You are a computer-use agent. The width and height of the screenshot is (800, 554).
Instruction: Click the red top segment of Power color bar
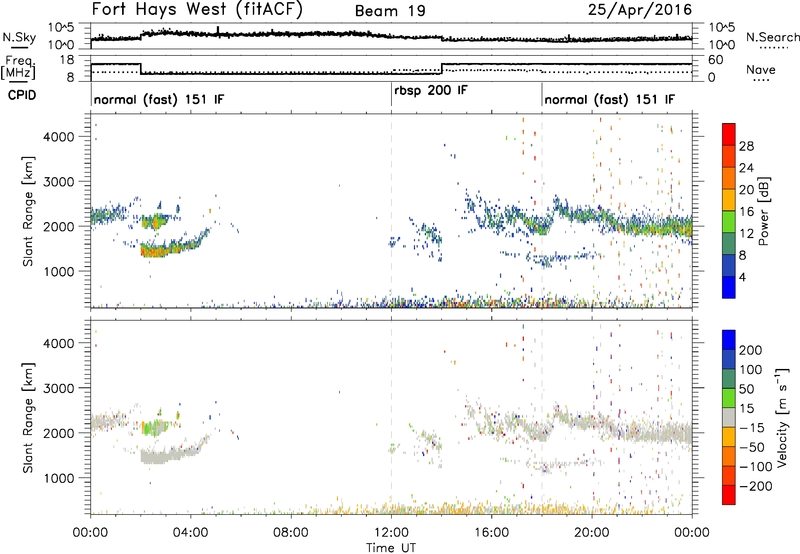729,134
